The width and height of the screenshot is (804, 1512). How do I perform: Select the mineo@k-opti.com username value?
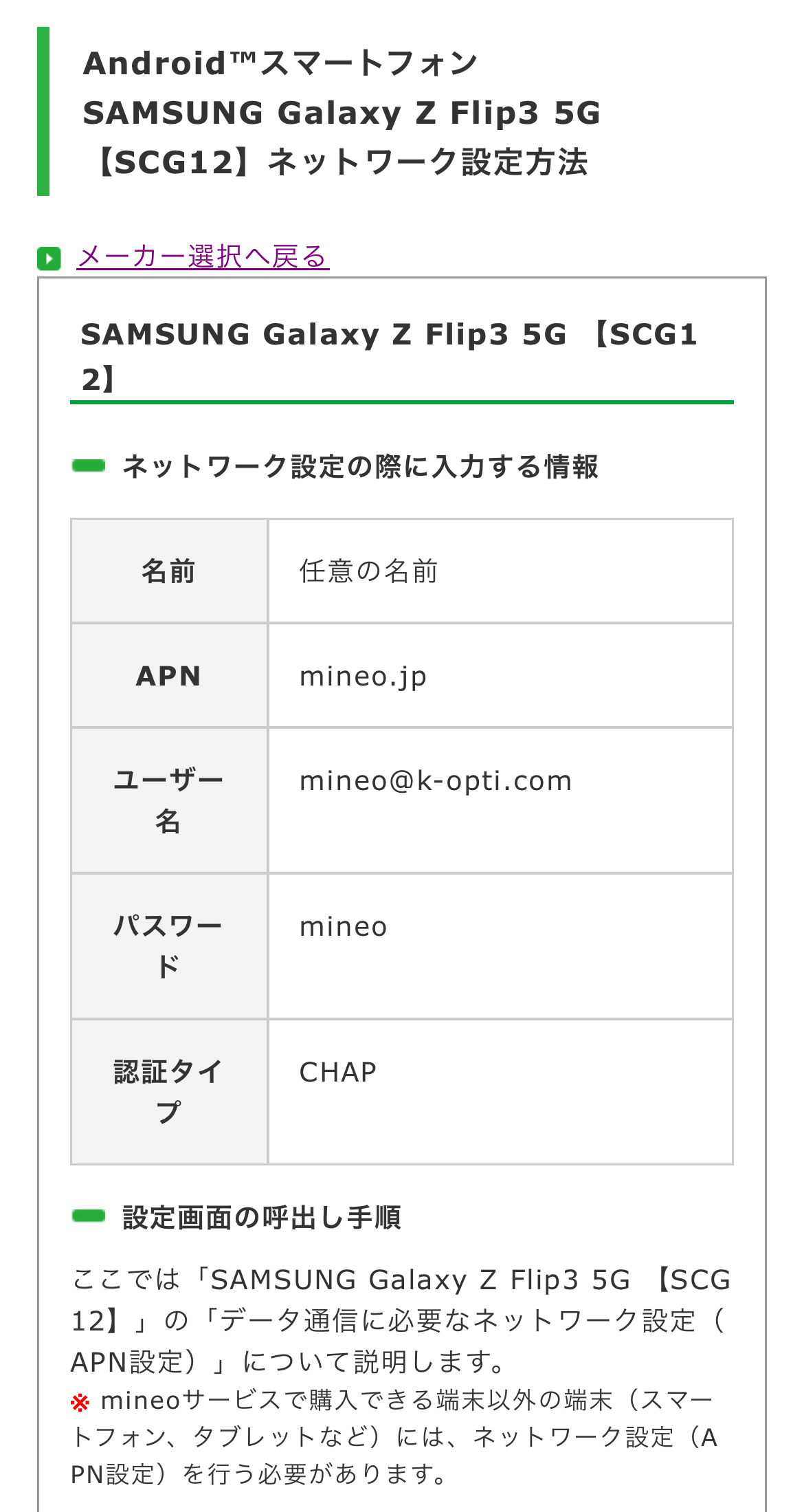436,781
